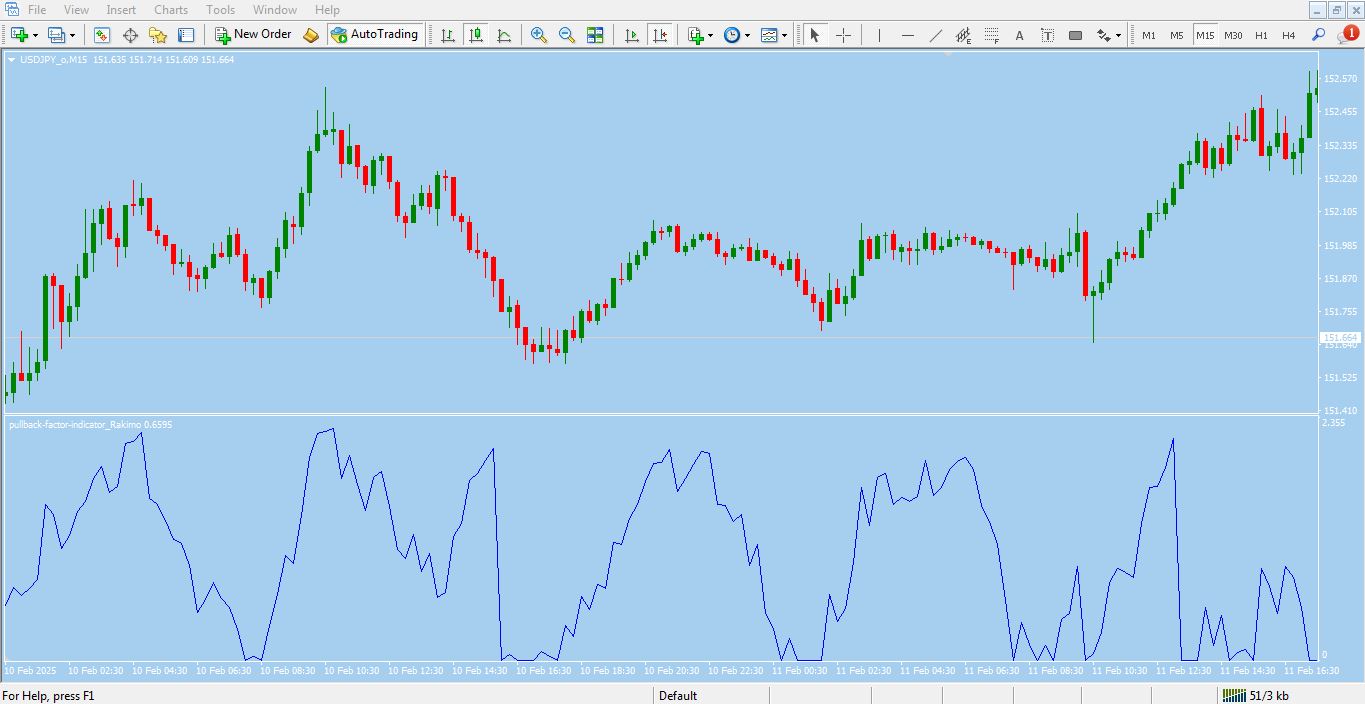Open the Insert menu

coord(121,10)
